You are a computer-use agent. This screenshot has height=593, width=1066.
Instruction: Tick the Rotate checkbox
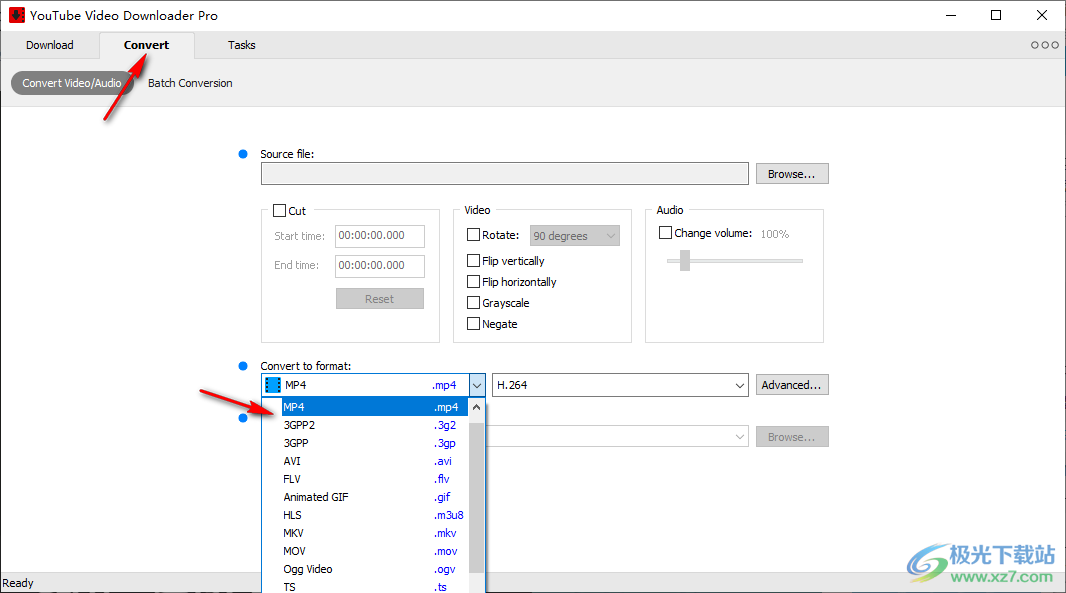click(473, 235)
